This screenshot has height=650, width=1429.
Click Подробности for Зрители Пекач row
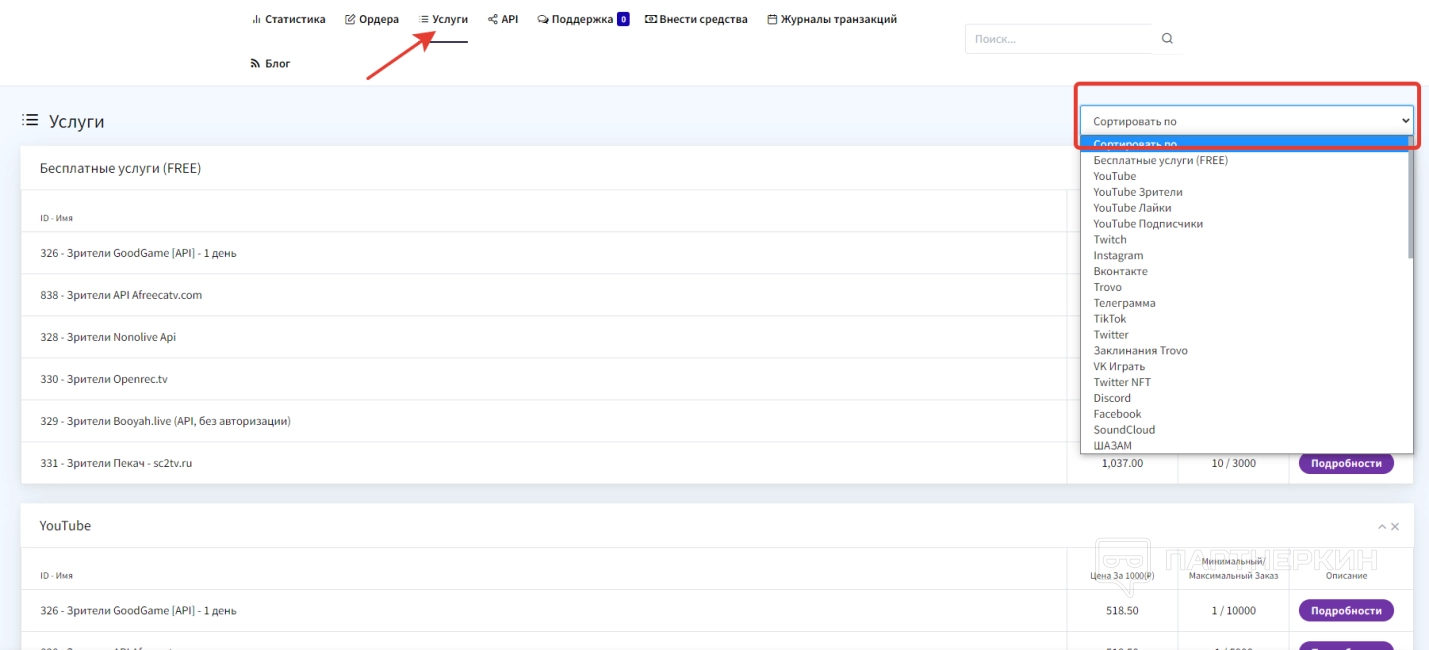(x=1346, y=463)
